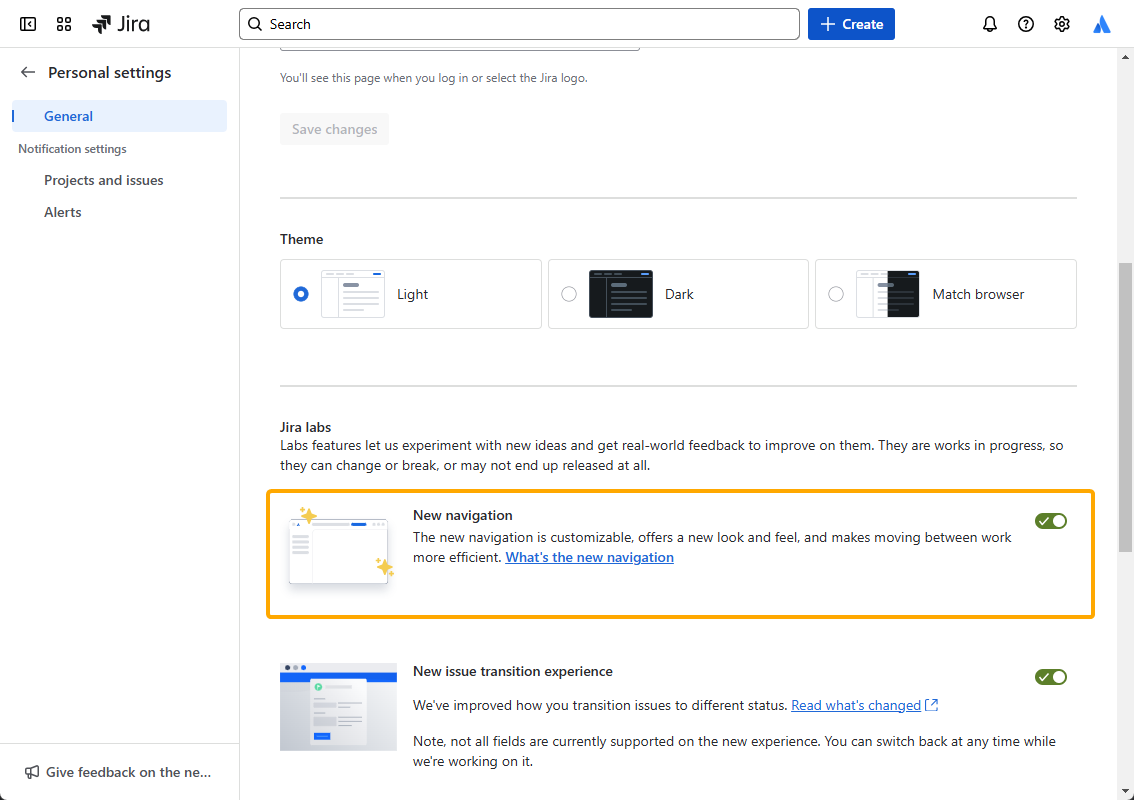Click the Read what's changed link
Viewport: 1134px width, 800px height.
point(855,704)
